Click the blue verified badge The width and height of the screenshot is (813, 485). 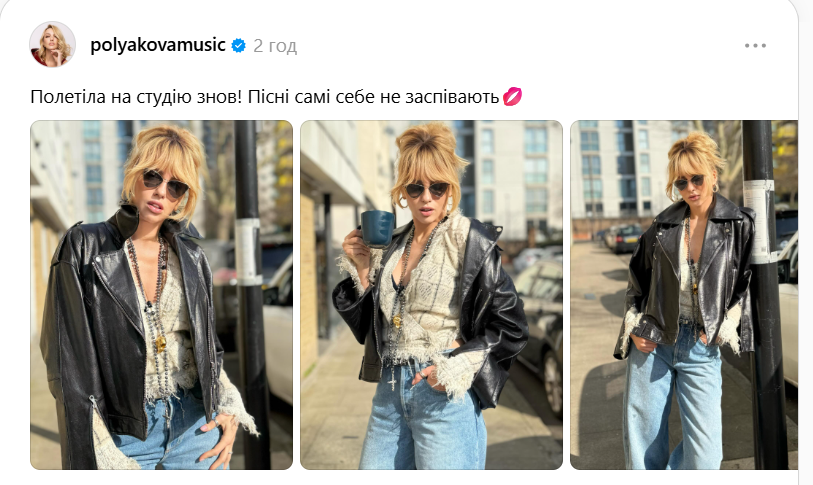coord(239,46)
